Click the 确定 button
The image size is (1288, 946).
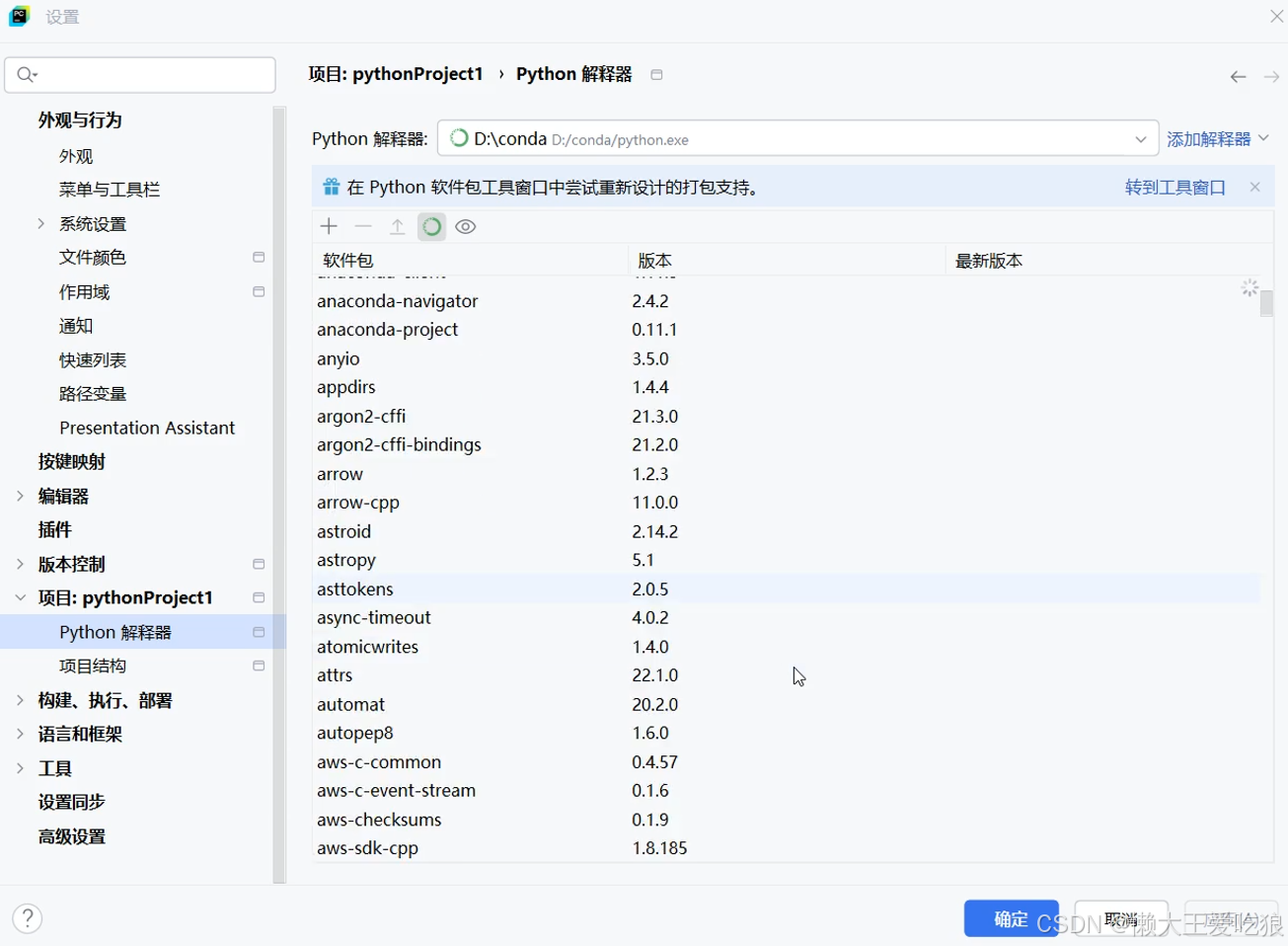(1012, 918)
